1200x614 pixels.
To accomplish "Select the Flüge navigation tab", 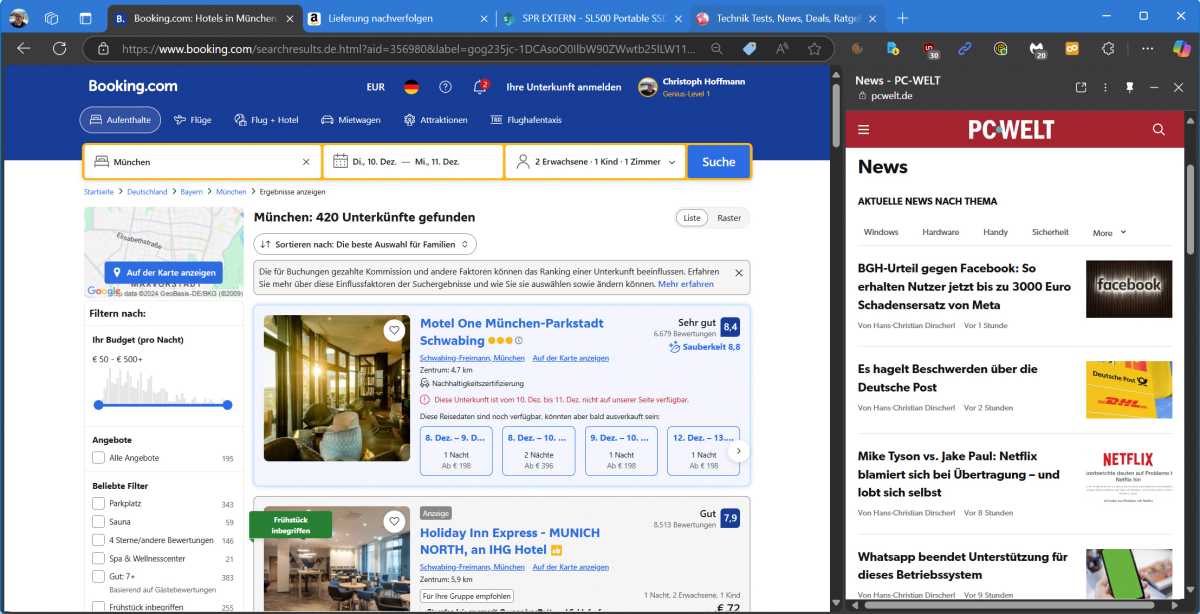I will point(192,120).
